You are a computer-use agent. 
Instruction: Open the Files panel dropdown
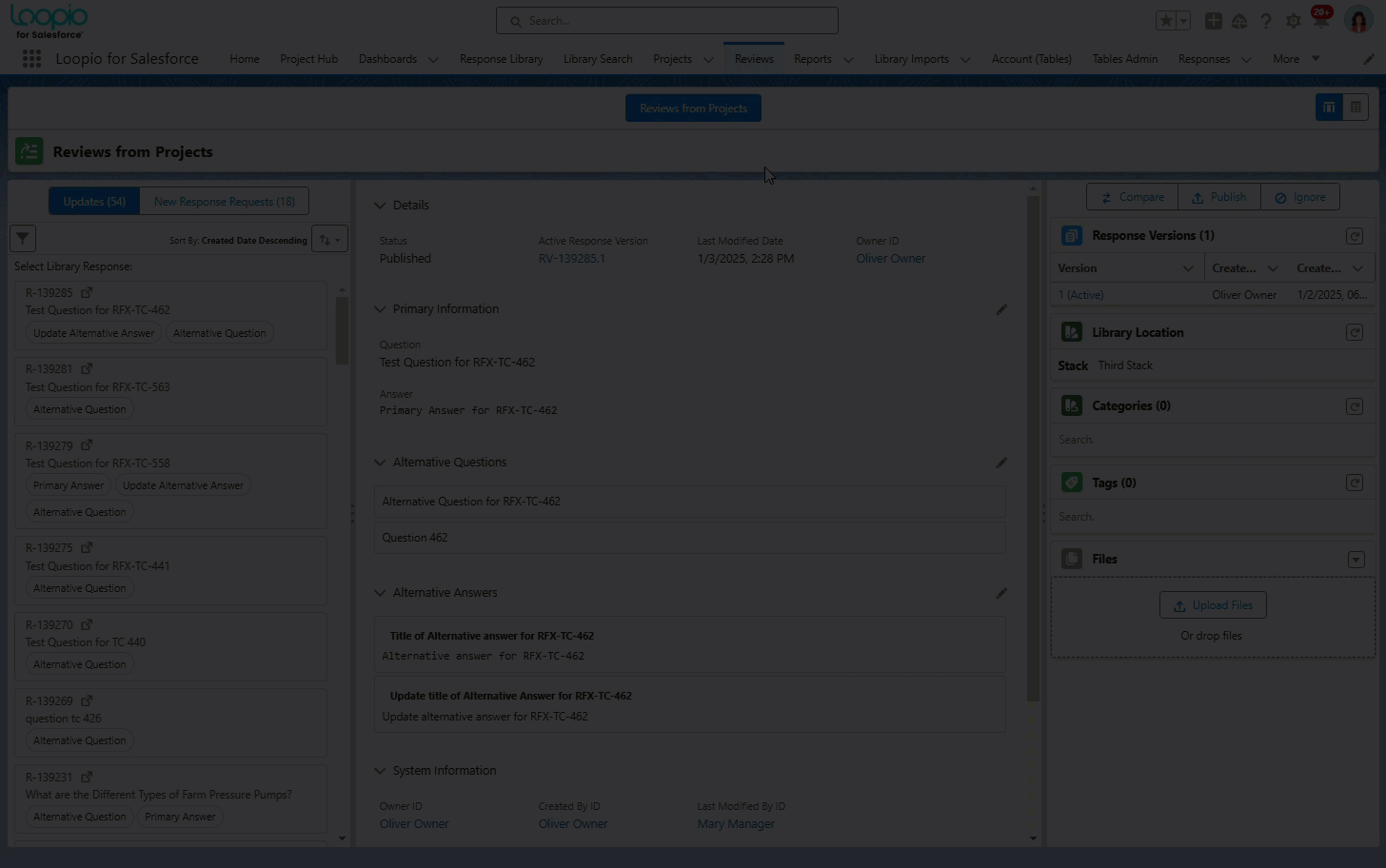click(1356, 560)
